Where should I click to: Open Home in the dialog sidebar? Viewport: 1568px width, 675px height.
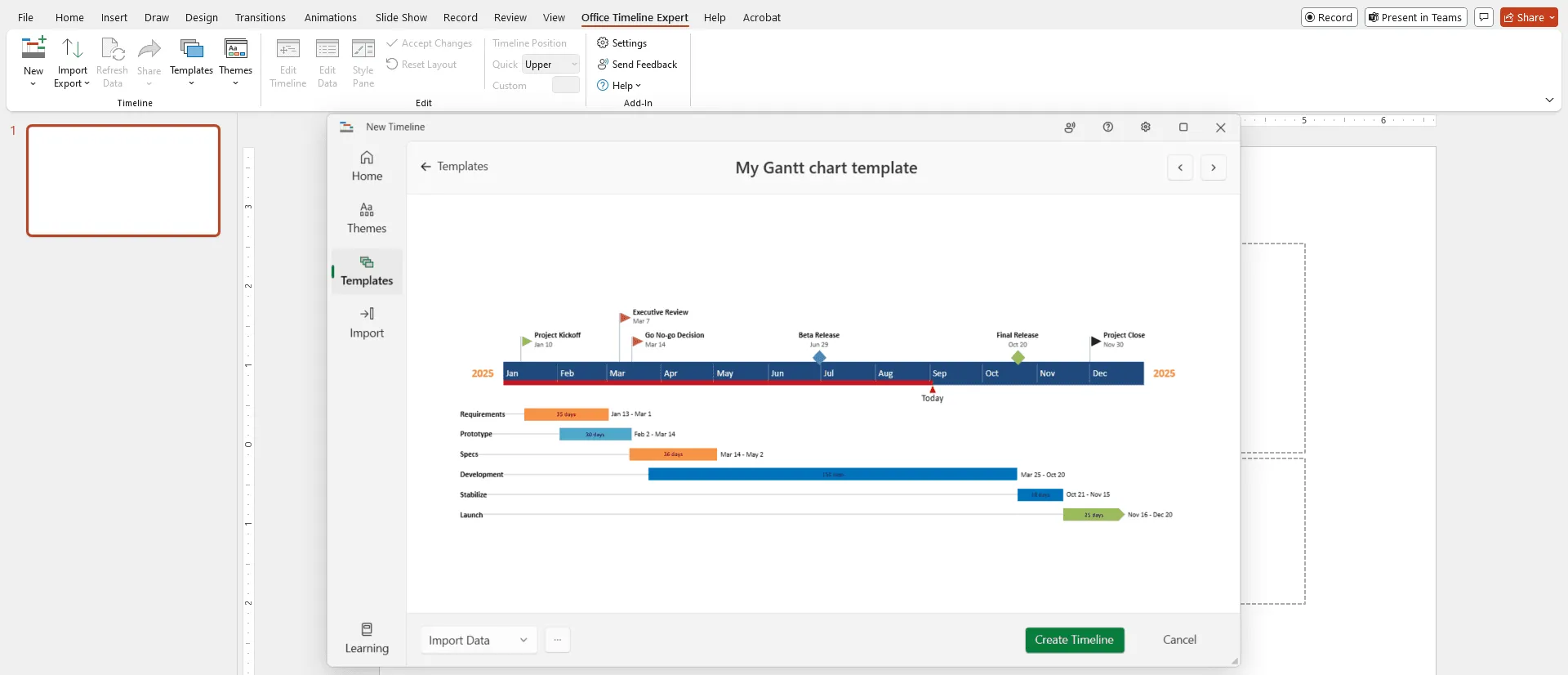point(367,166)
